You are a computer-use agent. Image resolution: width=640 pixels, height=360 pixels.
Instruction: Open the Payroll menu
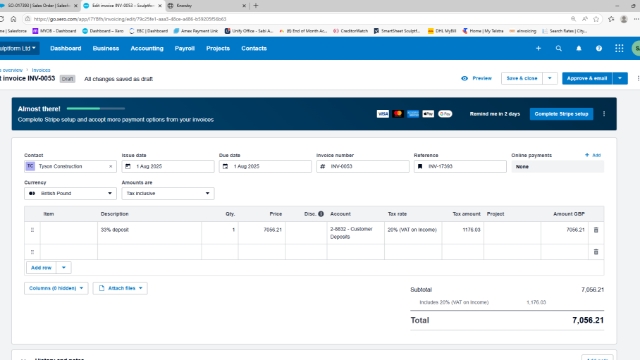coord(184,48)
